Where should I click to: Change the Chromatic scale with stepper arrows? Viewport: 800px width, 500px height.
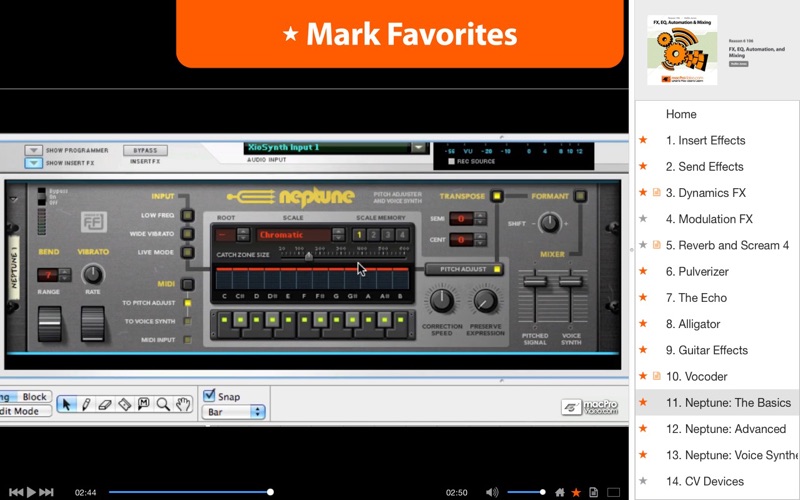(x=338, y=235)
